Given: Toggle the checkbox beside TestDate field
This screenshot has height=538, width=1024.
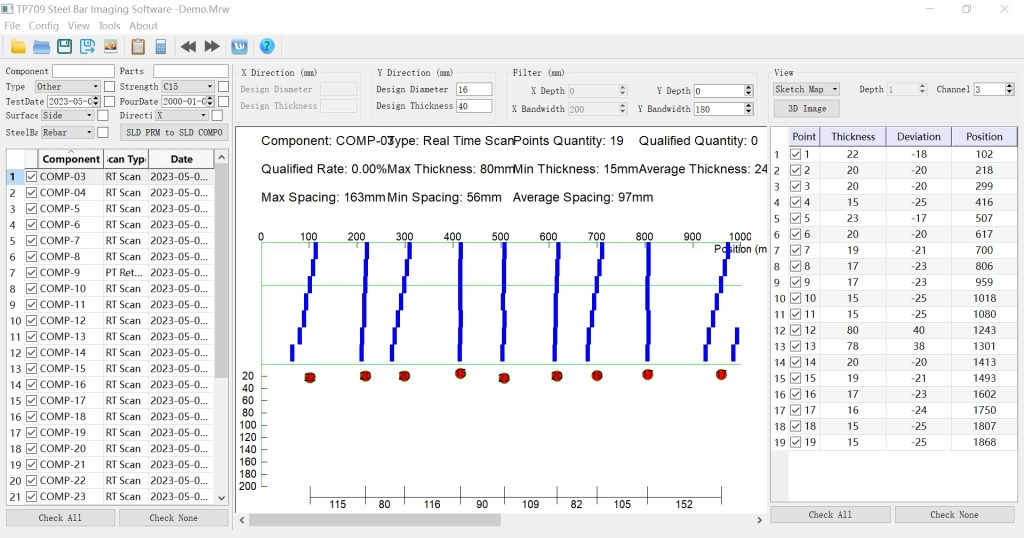Looking at the screenshot, I should [x=109, y=101].
